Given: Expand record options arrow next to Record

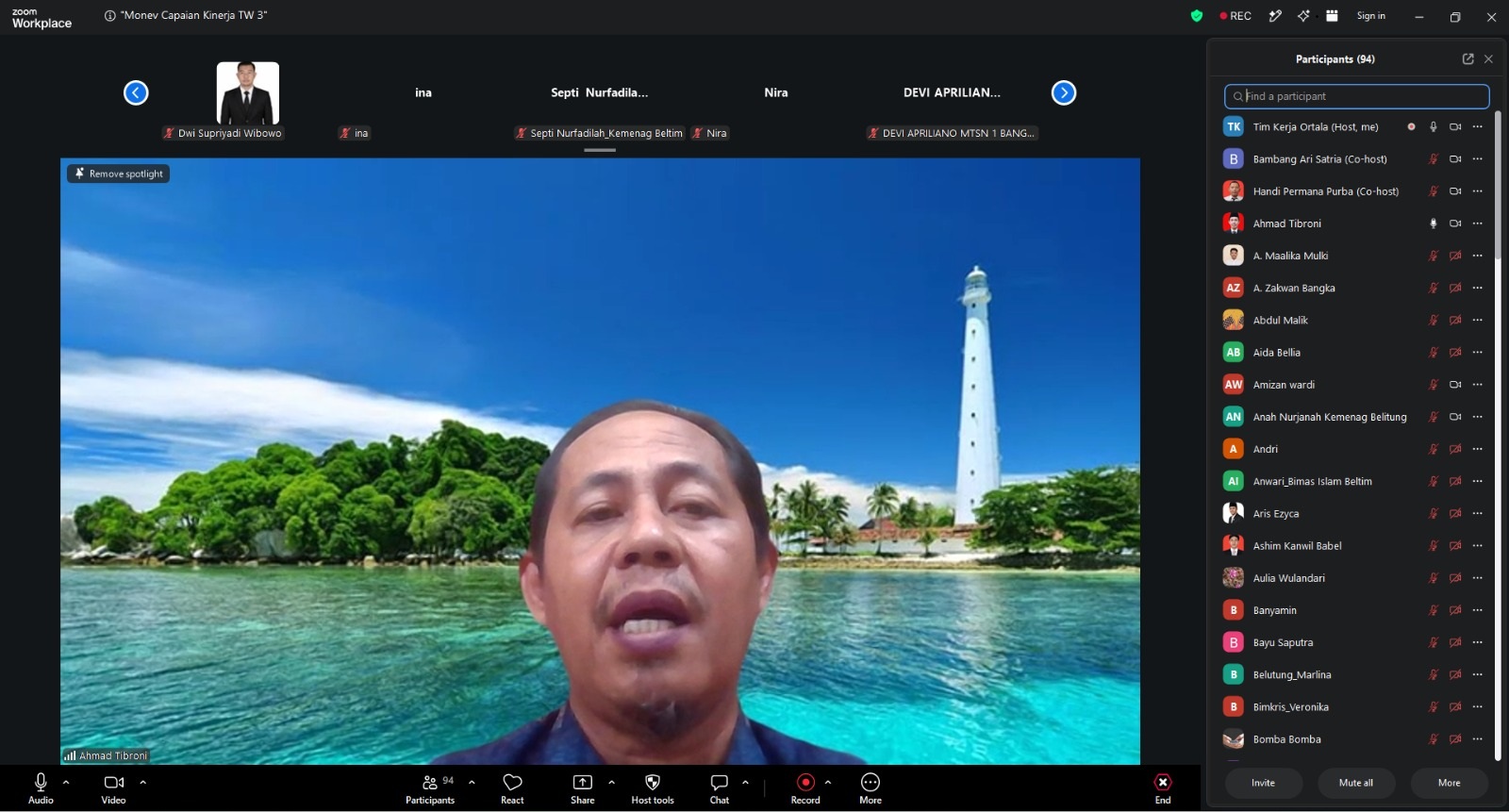Looking at the screenshot, I should tap(828, 782).
